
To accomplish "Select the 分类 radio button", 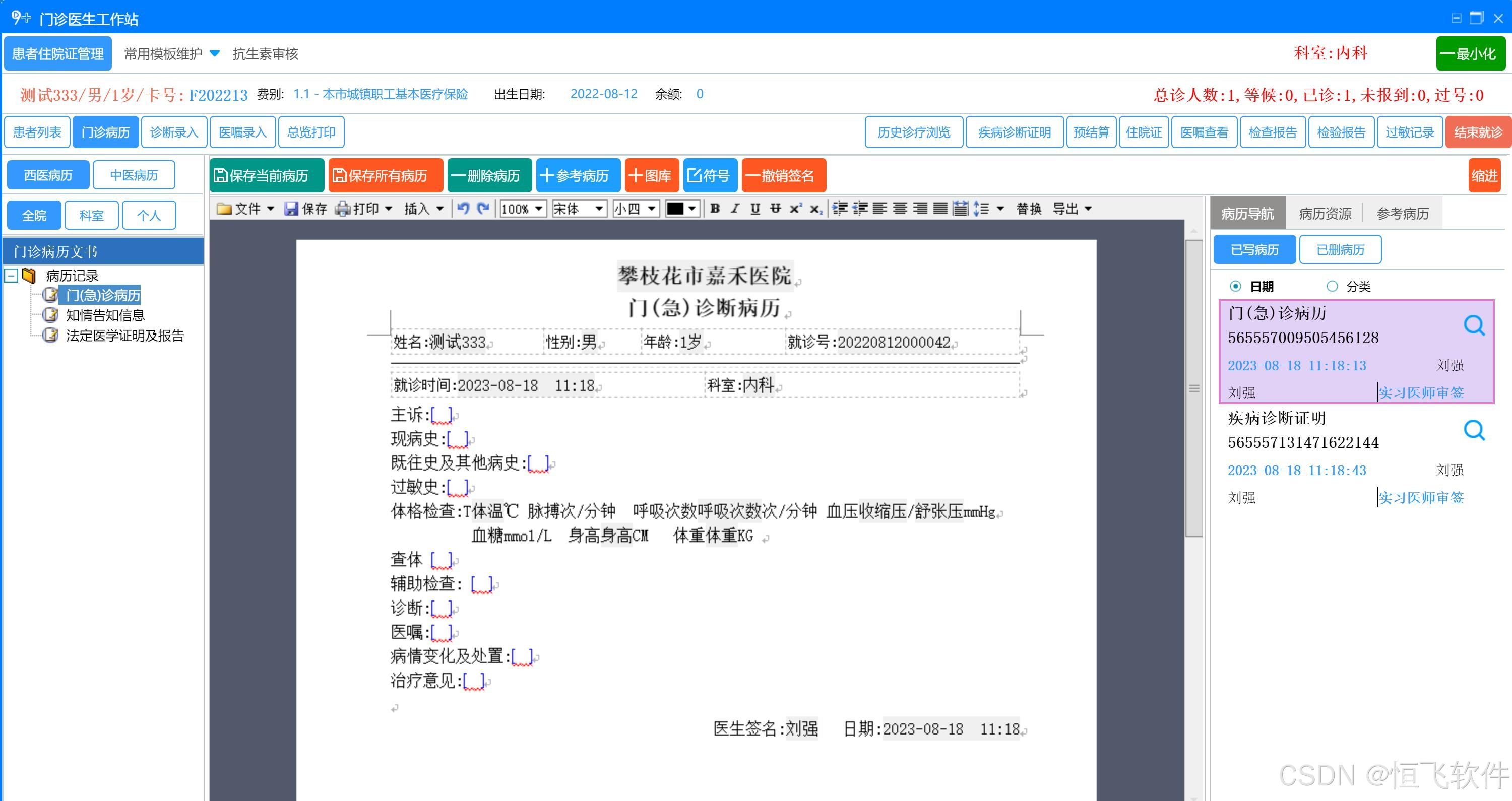I will pos(1332,286).
